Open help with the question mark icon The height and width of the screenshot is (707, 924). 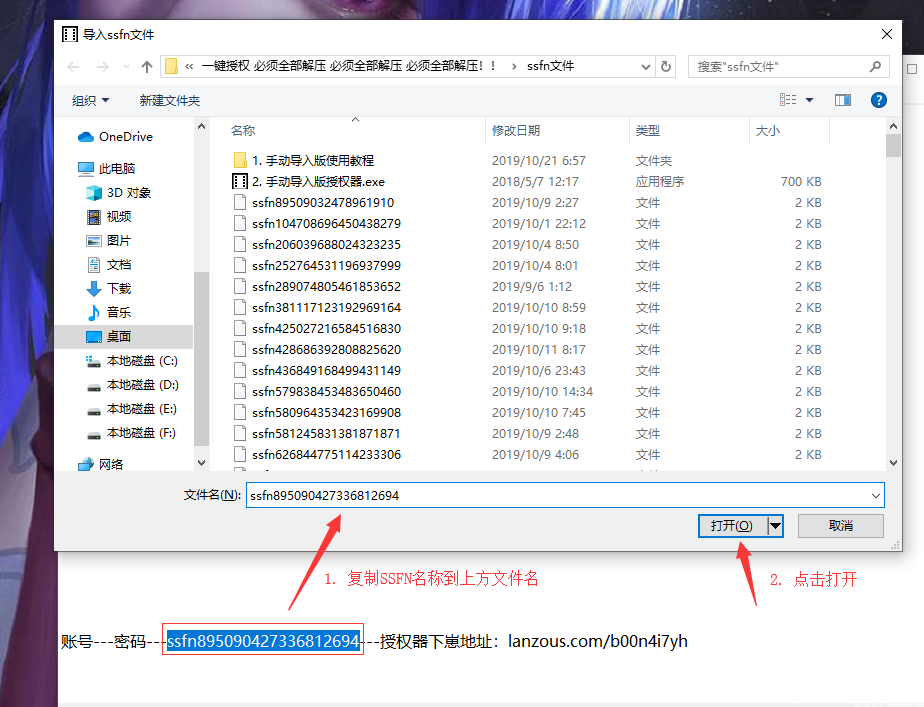[x=879, y=100]
